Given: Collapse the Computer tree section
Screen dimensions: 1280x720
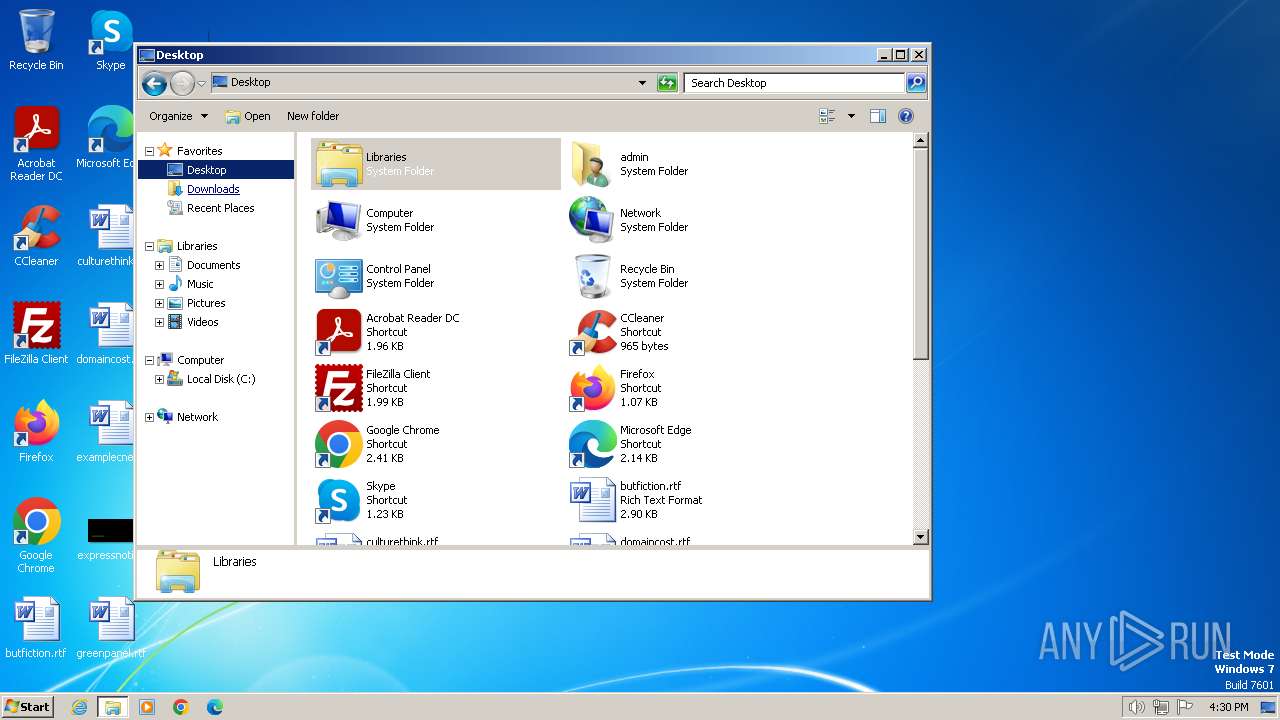Looking at the screenshot, I should pos(150,360).
